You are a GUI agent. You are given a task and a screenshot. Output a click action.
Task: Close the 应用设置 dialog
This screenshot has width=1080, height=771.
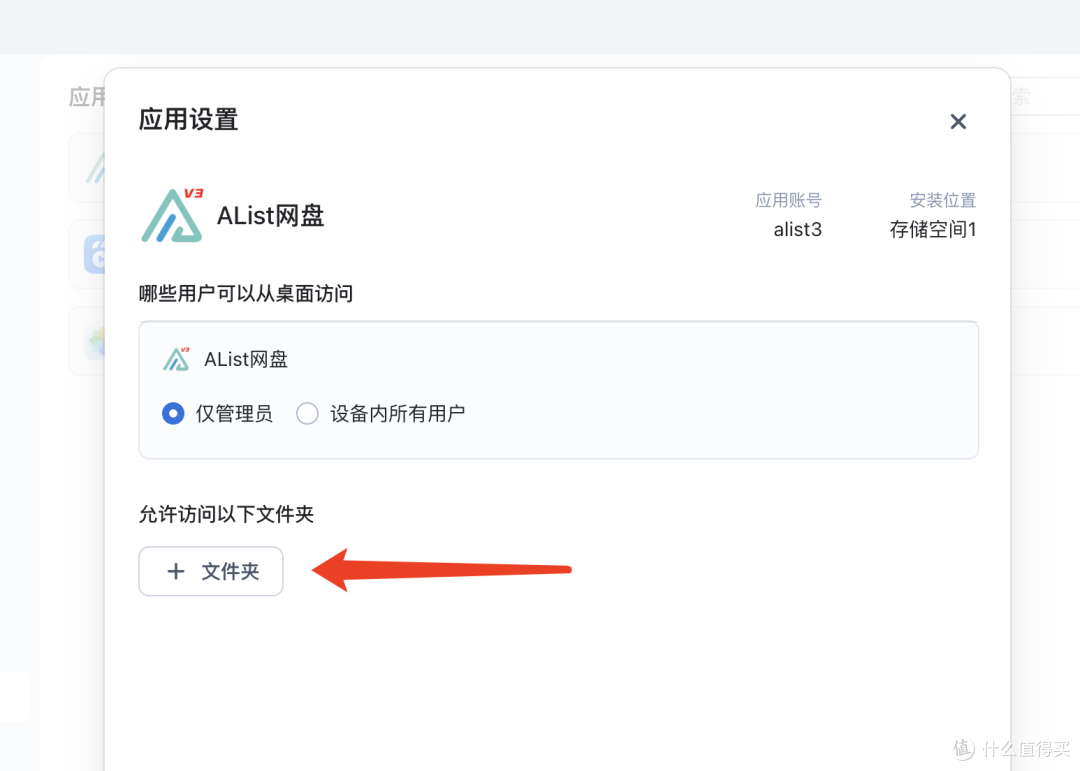pyautogui.click(x=958, y=121)
